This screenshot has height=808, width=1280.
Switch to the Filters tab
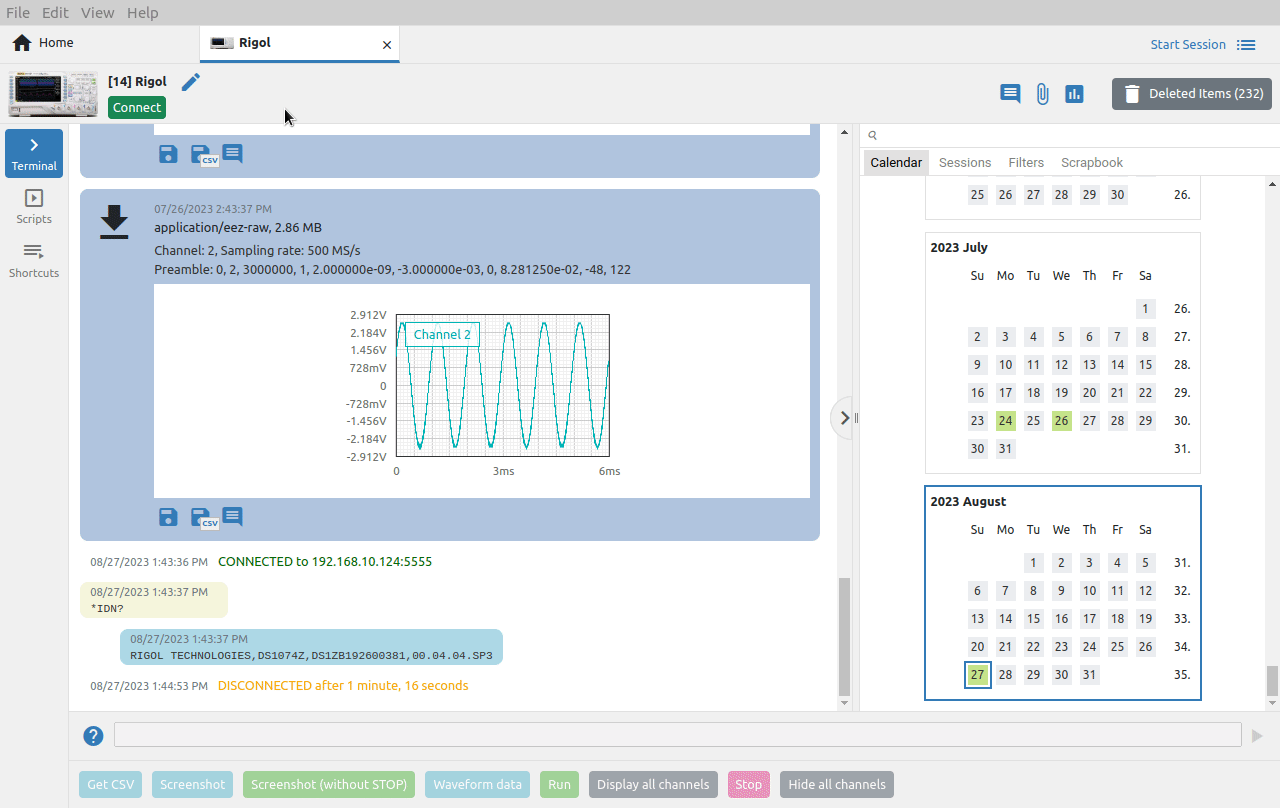click(1026, 162)
